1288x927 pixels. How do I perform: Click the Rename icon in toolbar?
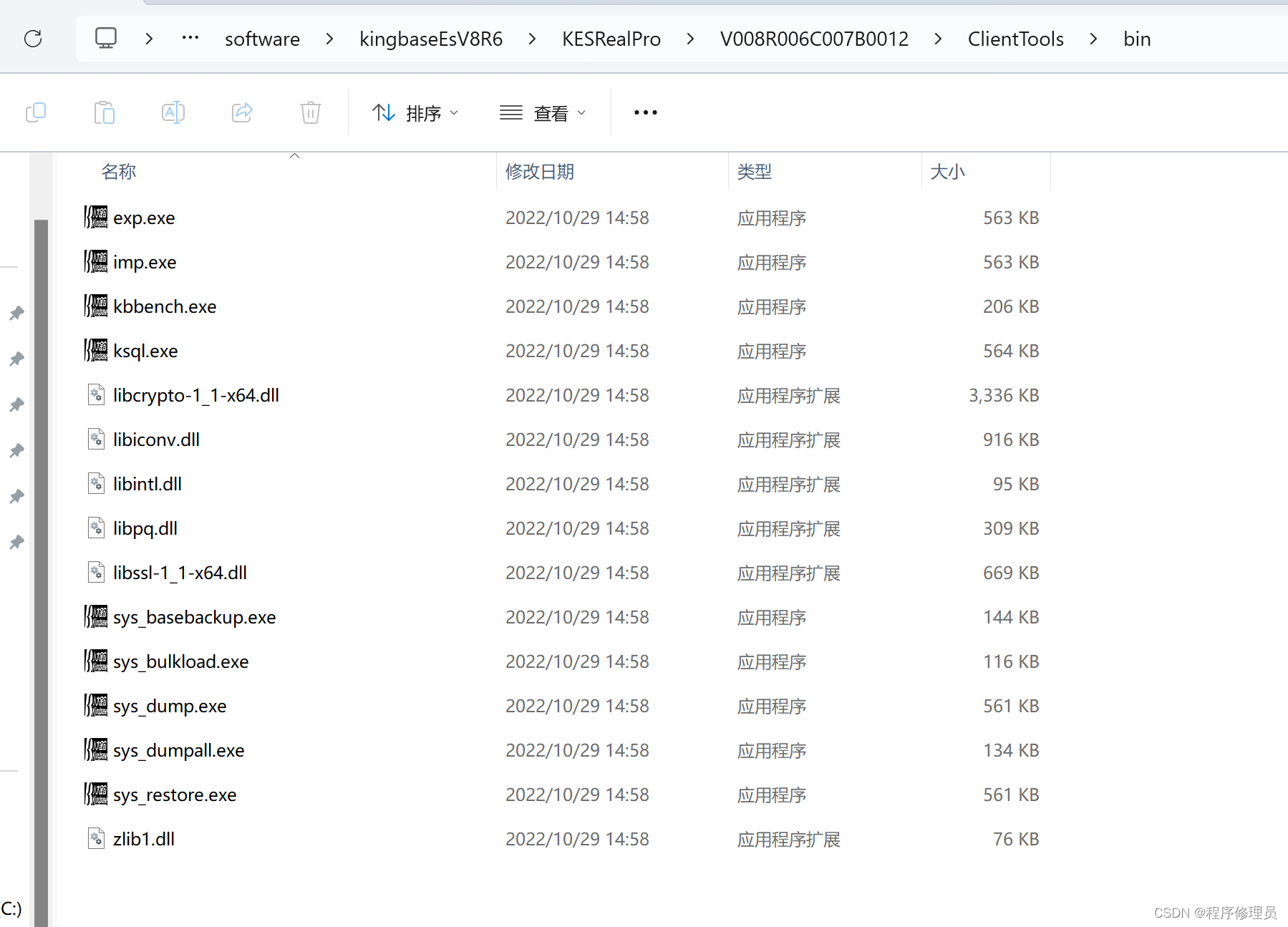tap(173, 112)
